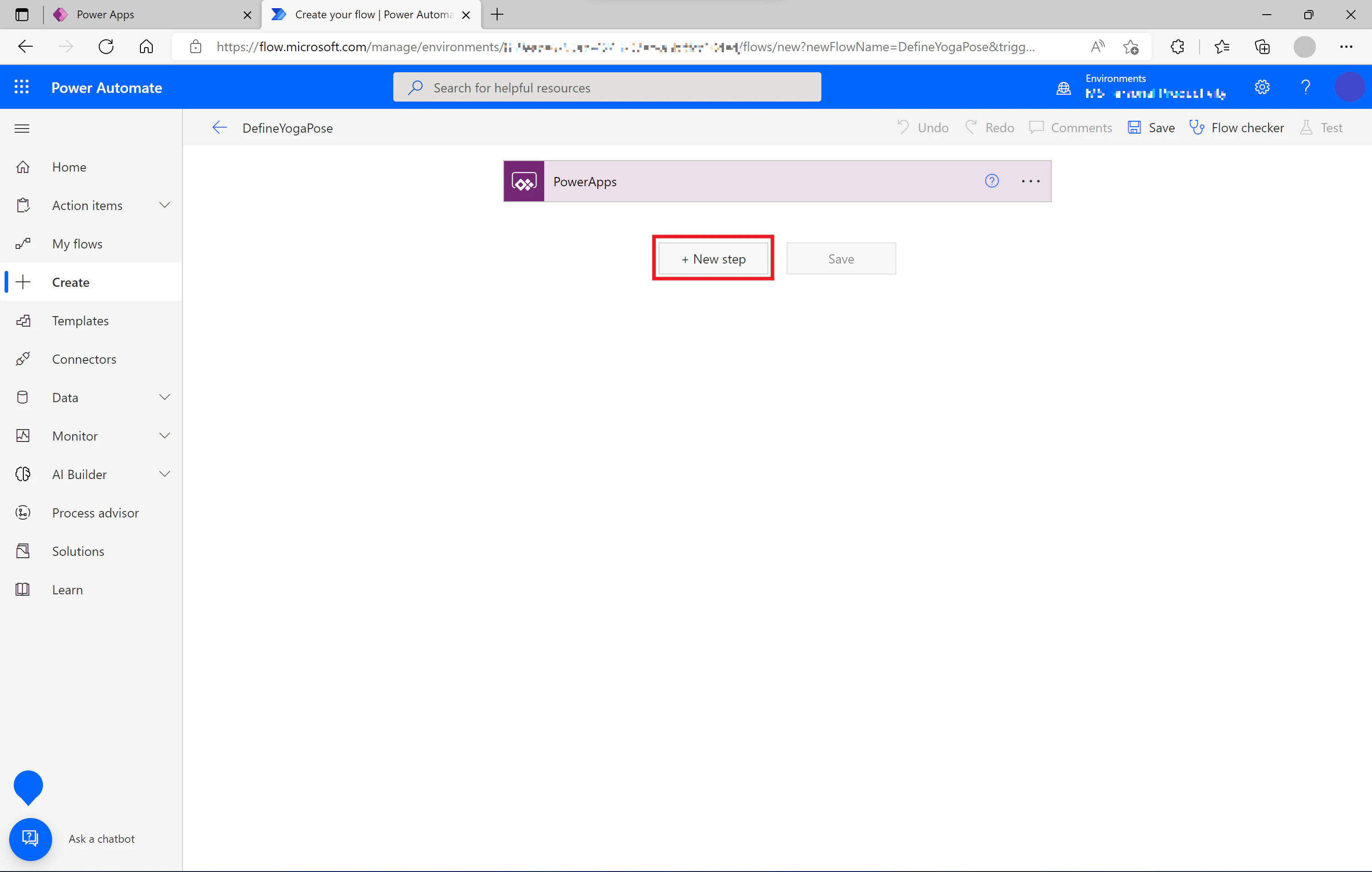
Task: Open the PowerApps trigger ellipsis menu
Action: (x=1030, y=181)
